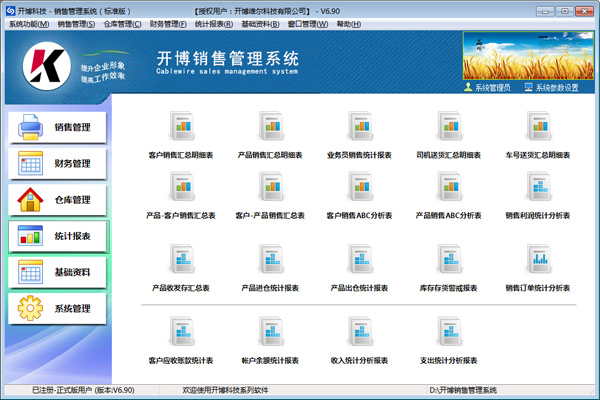Select the 统计报表 sidebar button

click(x=57, y=236)
